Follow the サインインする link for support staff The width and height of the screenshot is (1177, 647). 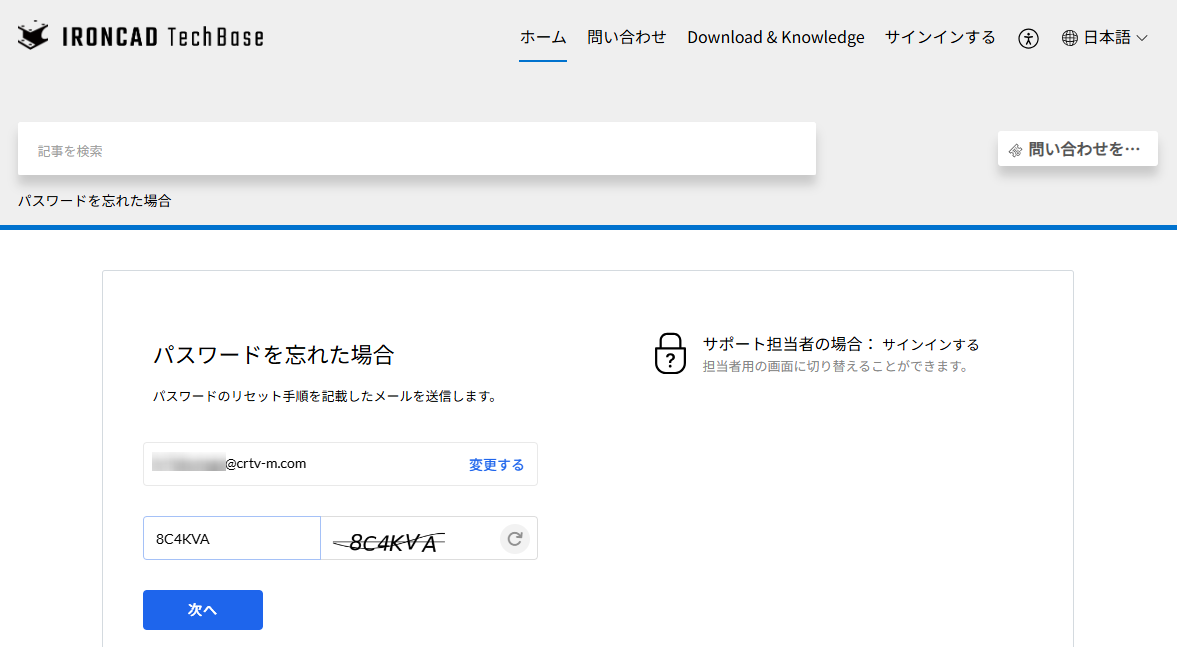[930, 345]
